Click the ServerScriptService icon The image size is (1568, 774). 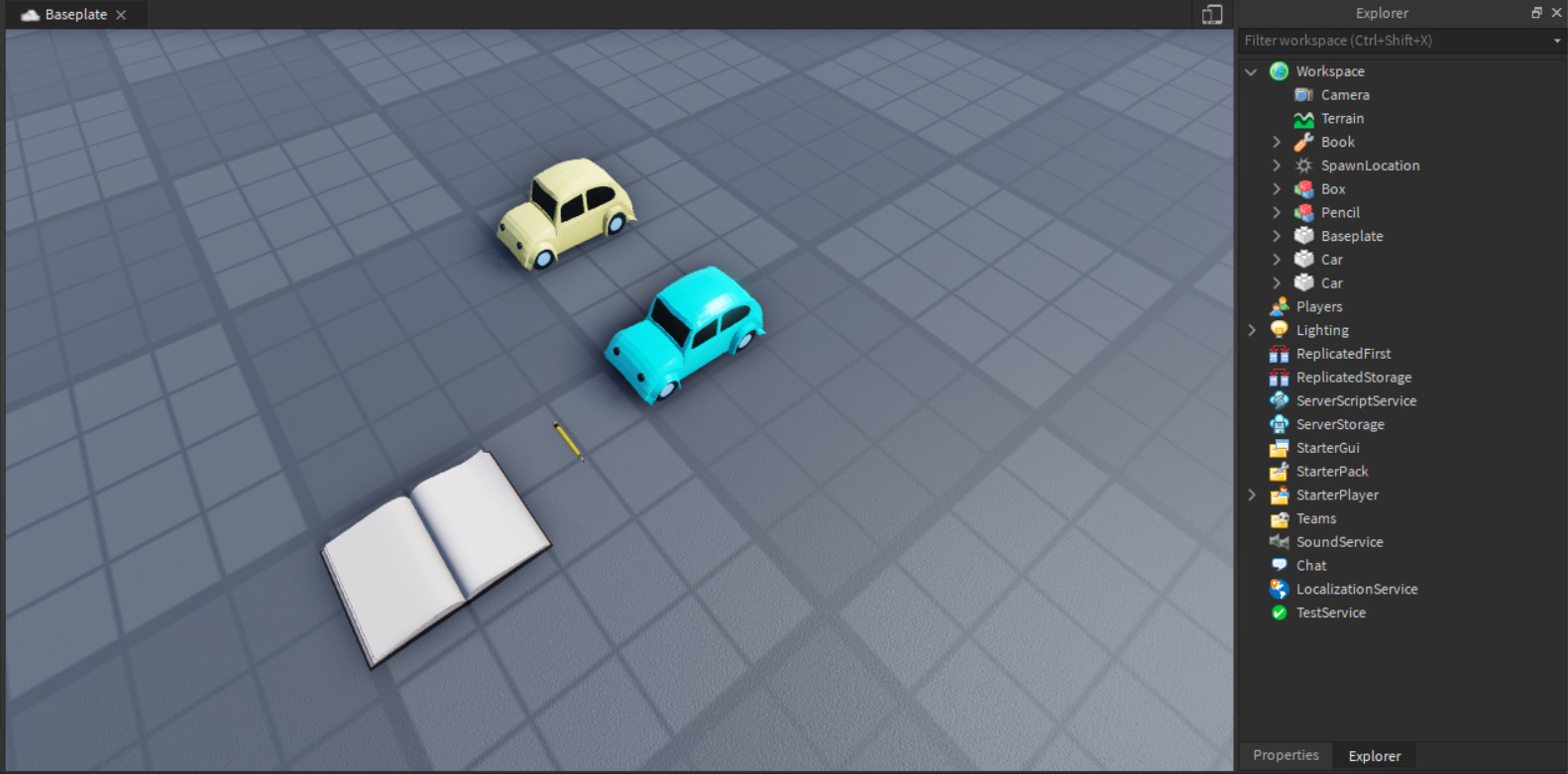(1279, 401)
